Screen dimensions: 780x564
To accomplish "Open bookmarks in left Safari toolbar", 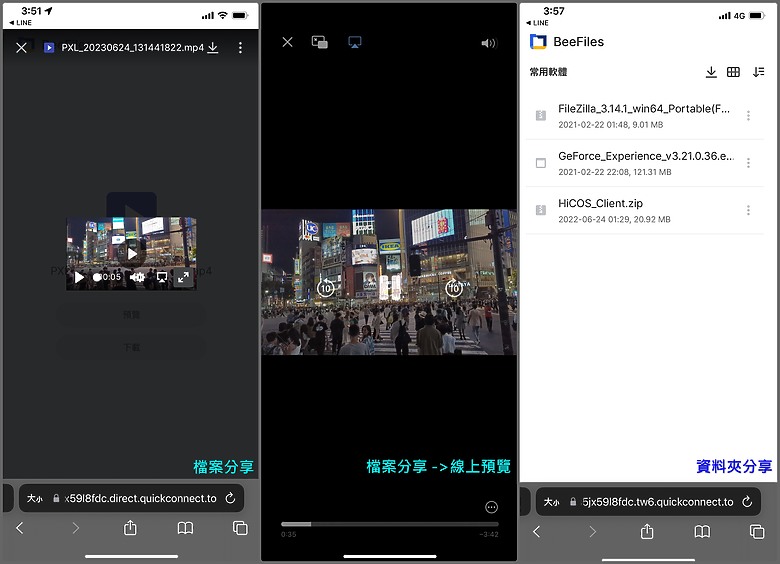I will [186, 528].
